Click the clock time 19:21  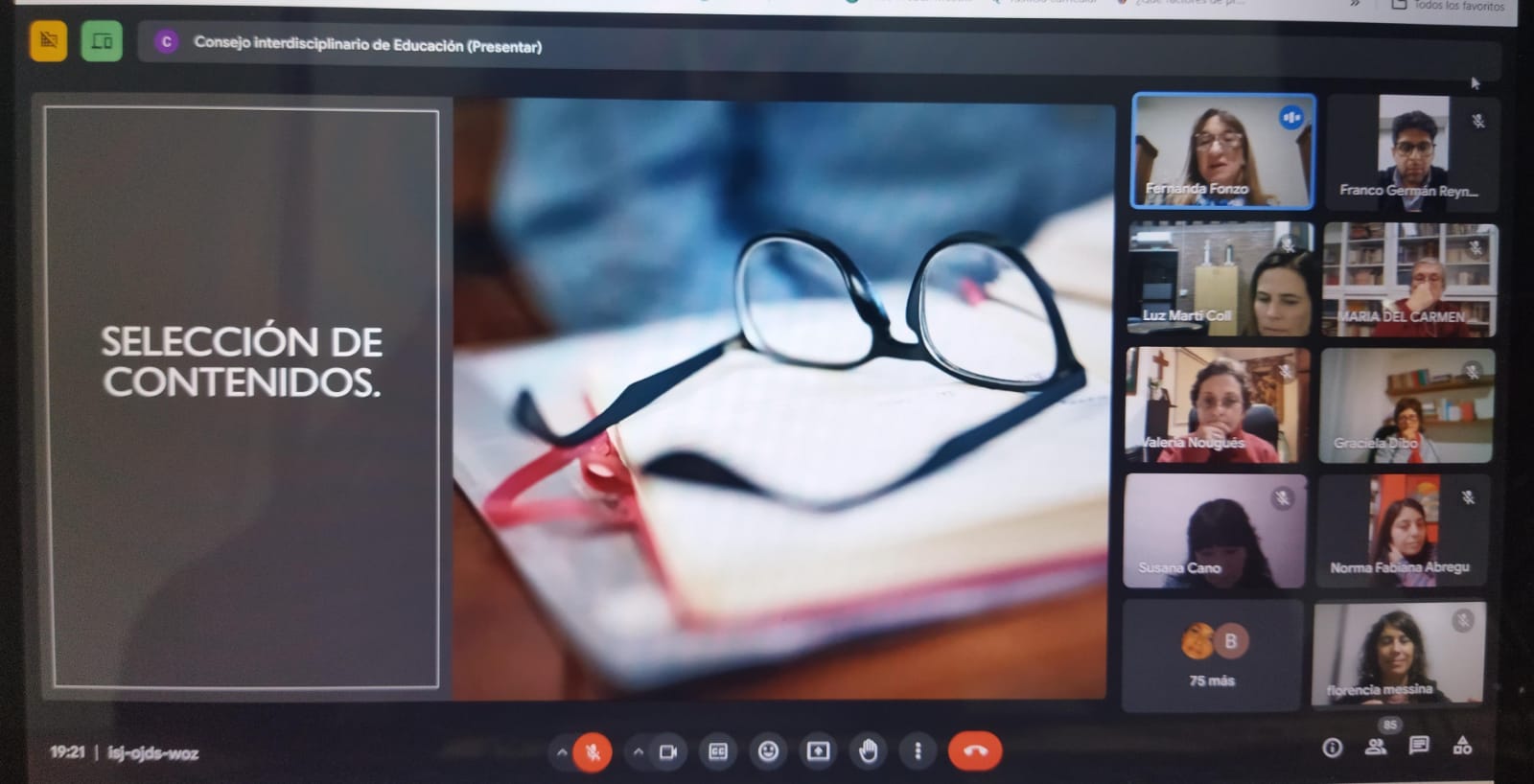click(67, 752)
